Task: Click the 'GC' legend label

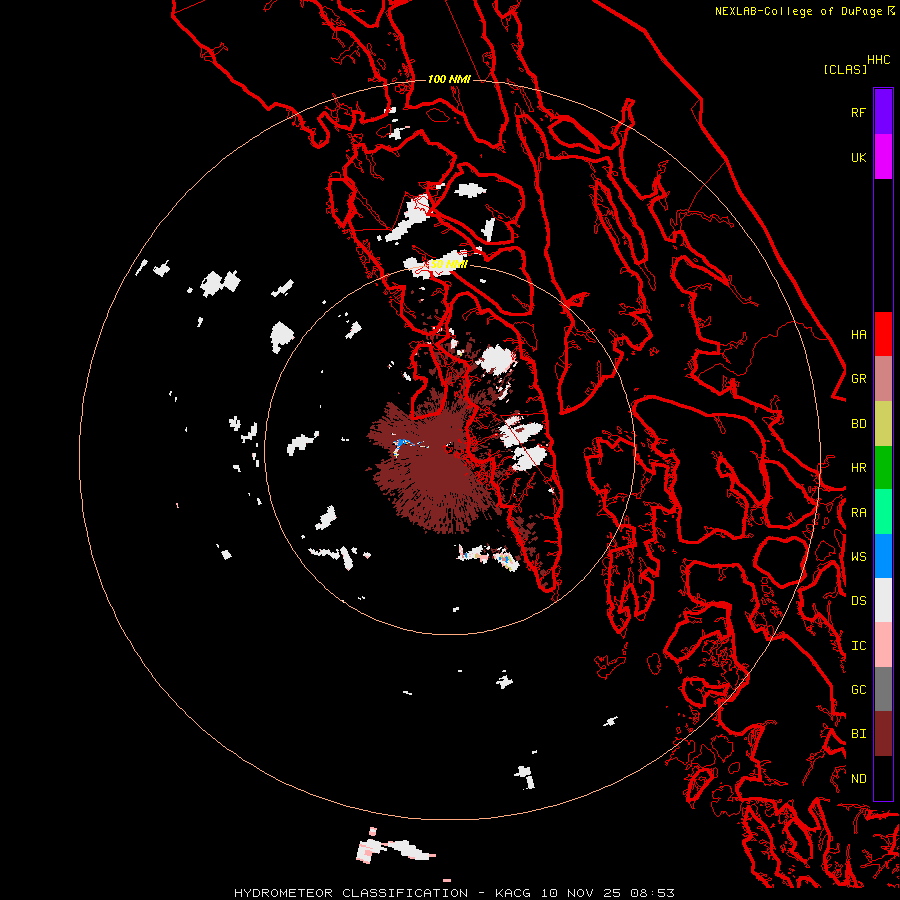Action: tap(858, 690)
